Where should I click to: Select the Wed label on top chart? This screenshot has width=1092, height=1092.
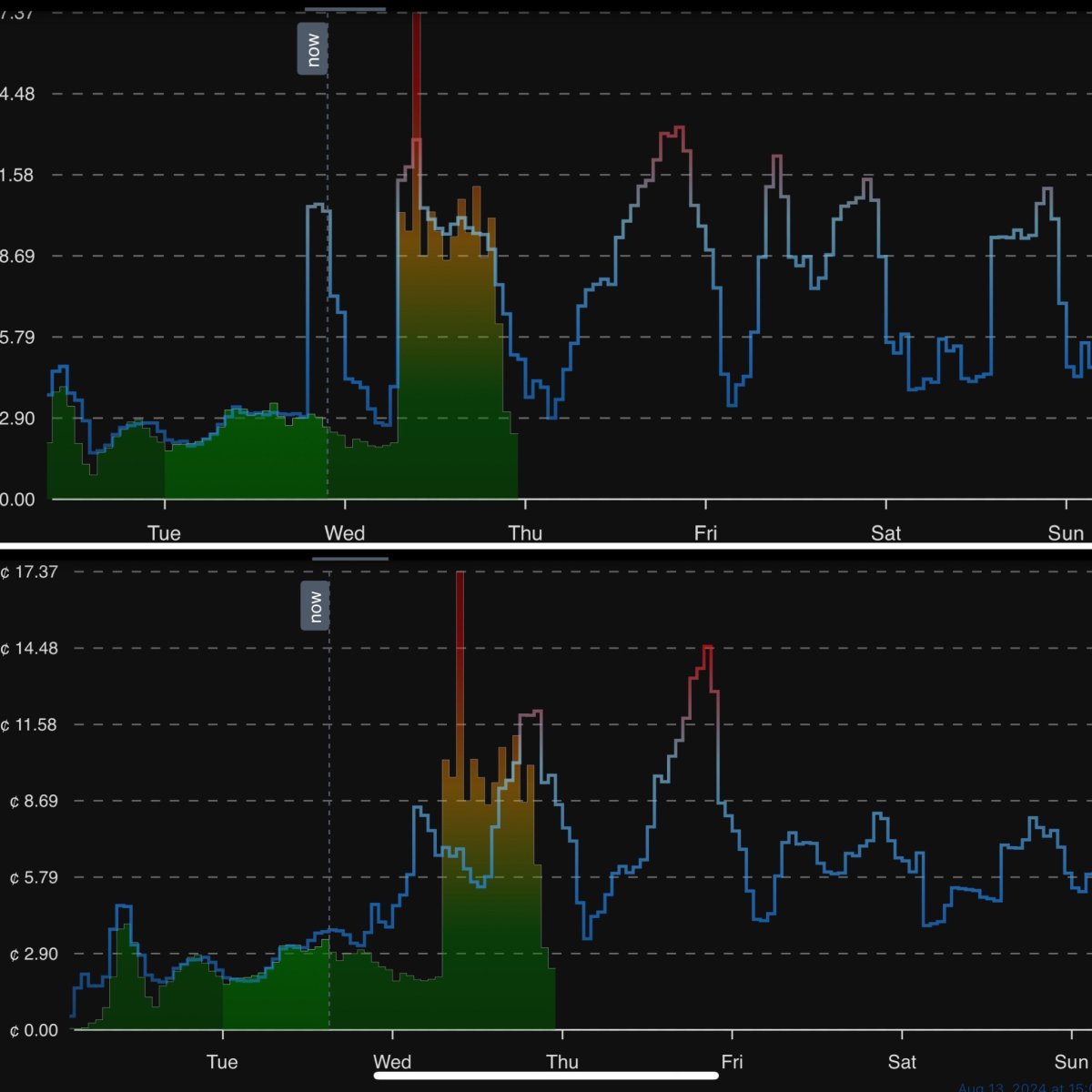(345, 533)
